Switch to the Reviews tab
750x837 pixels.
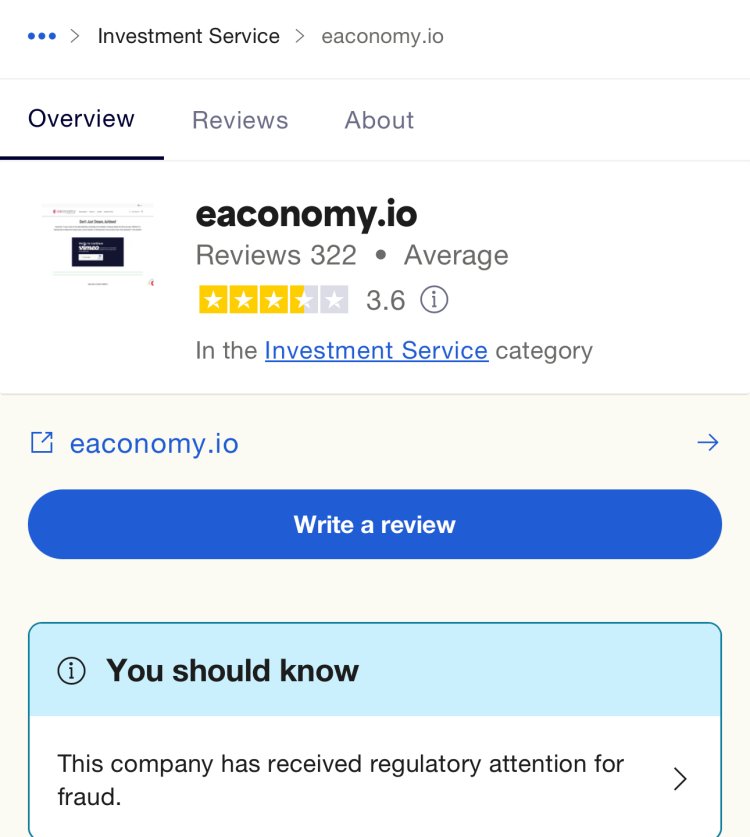[240, 120]
